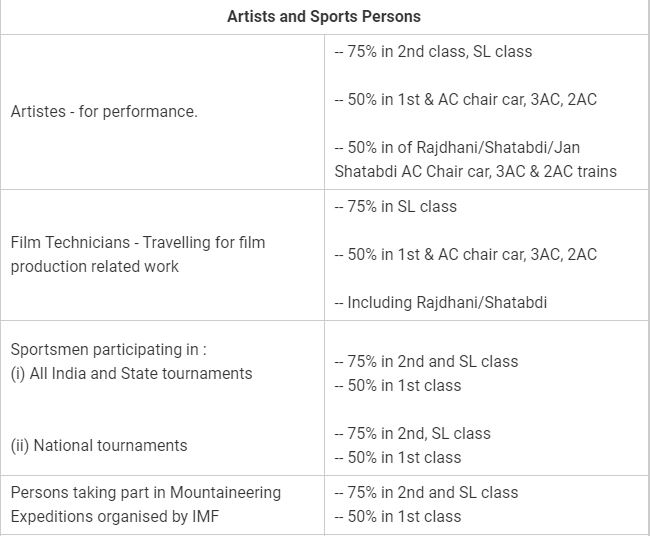Click 'Expeditions organised by IMF' text
The image size is (652, 536).
tap(115, 516)
